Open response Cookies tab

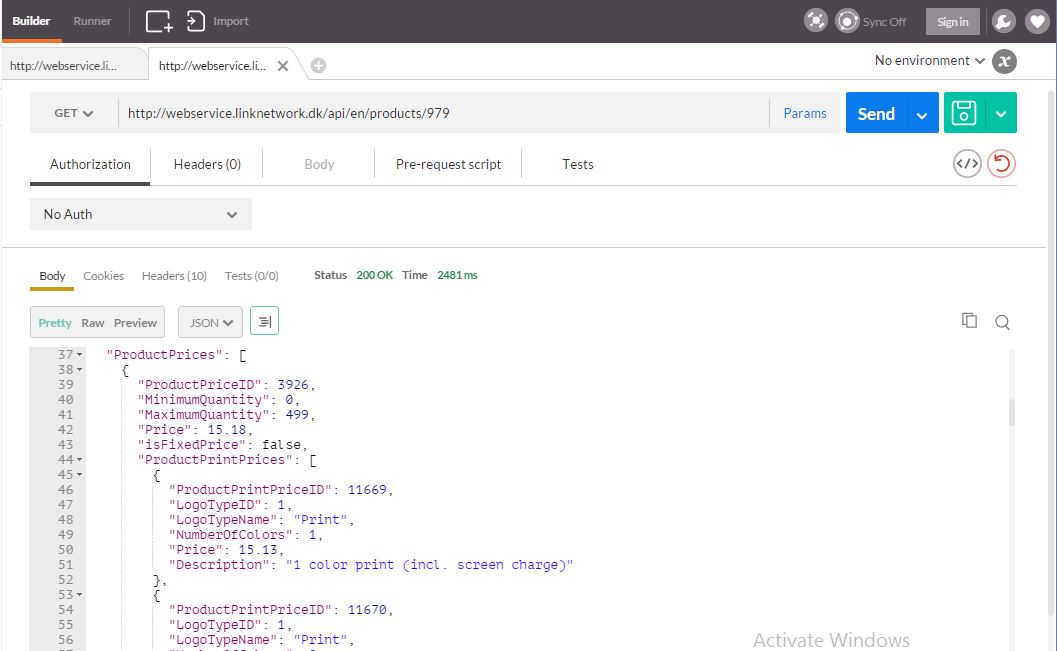pos(103,276)
